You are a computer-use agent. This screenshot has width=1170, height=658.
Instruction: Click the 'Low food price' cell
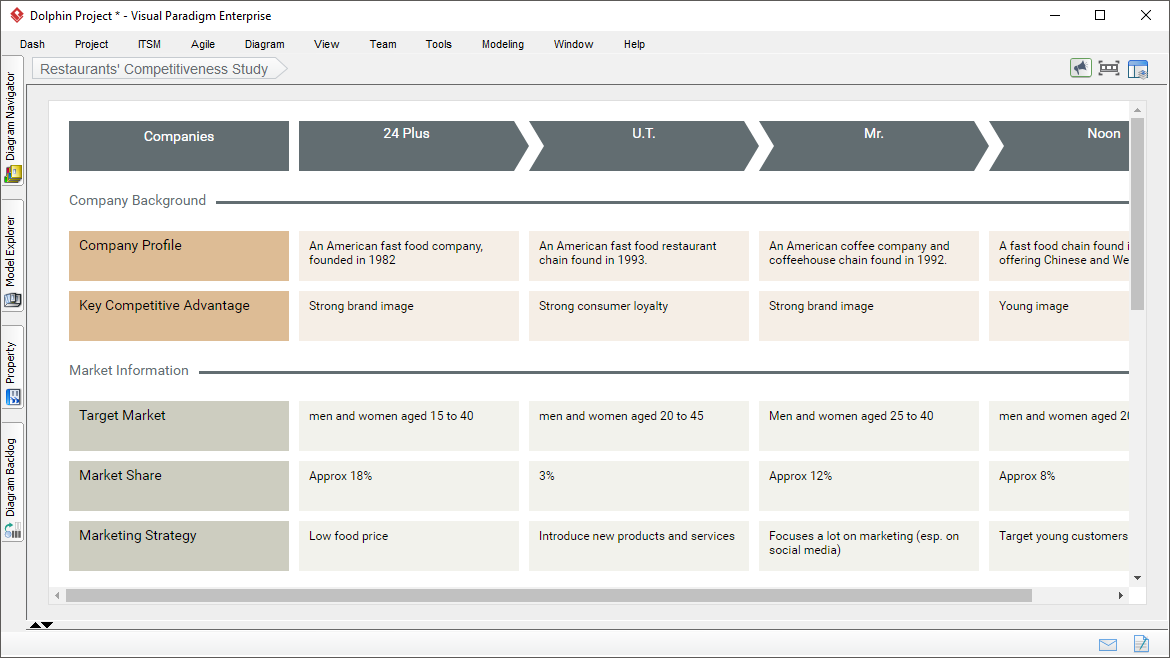point(409,546)
